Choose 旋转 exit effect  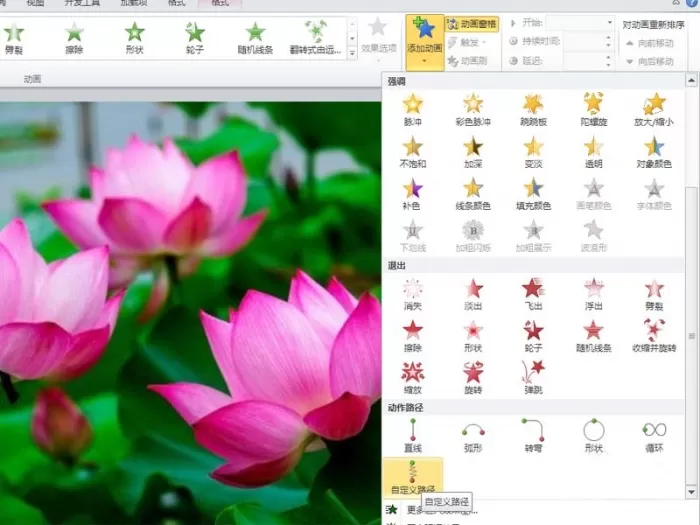pos(473,378)
